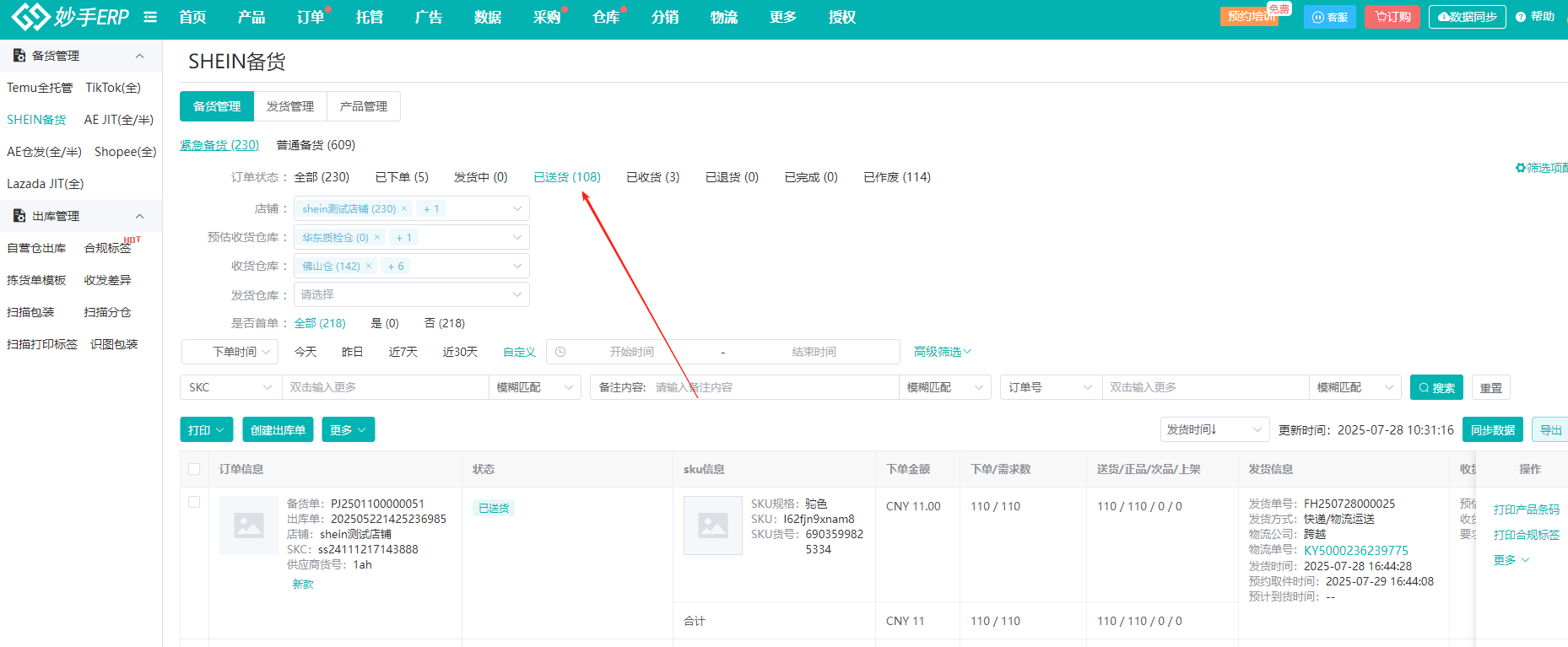
Task: Collapse the 备货管理 sidebar section
Action: pos(140,56)
